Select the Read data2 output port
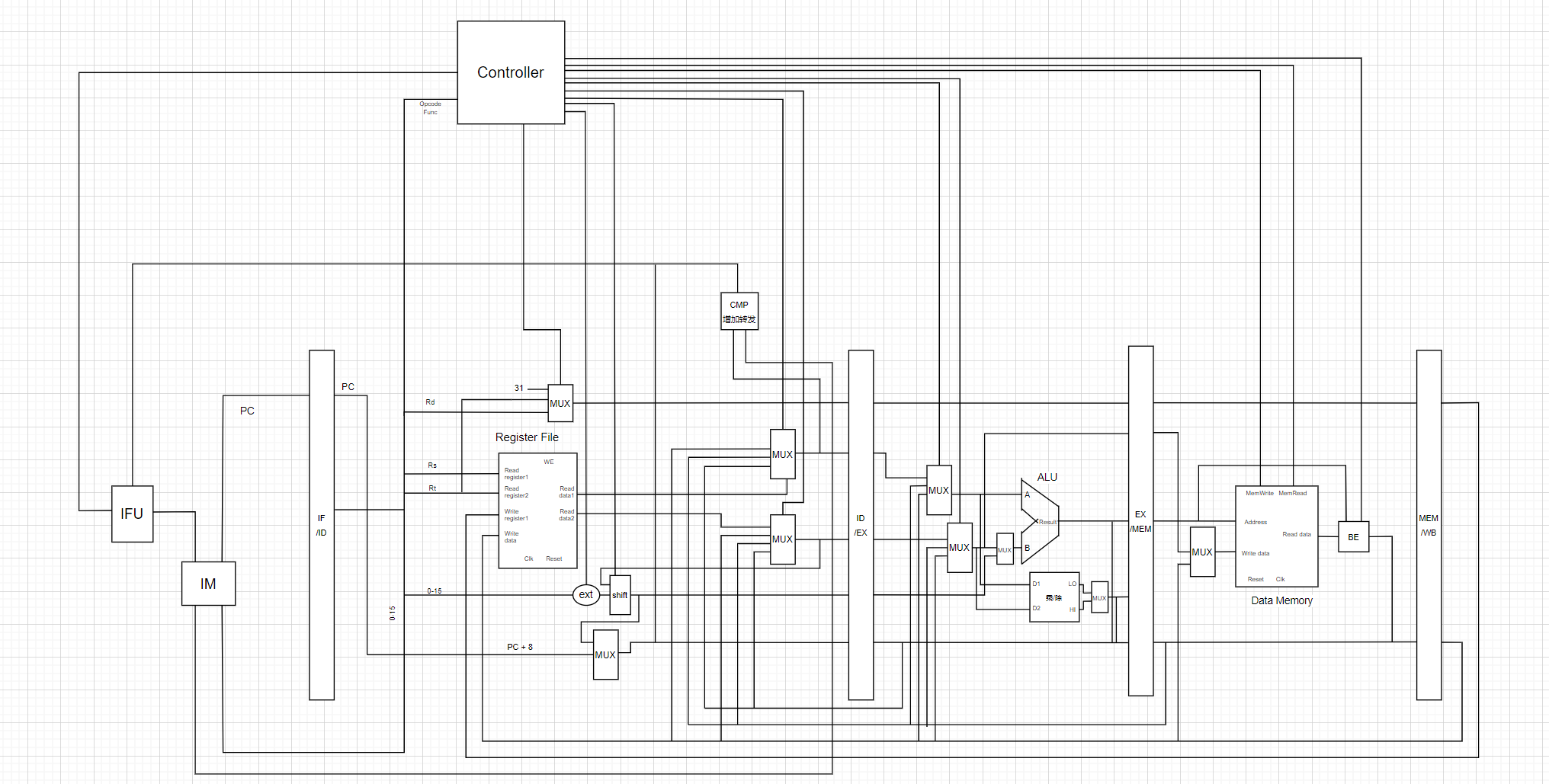The image size is (1549, 784). [566, 515]
